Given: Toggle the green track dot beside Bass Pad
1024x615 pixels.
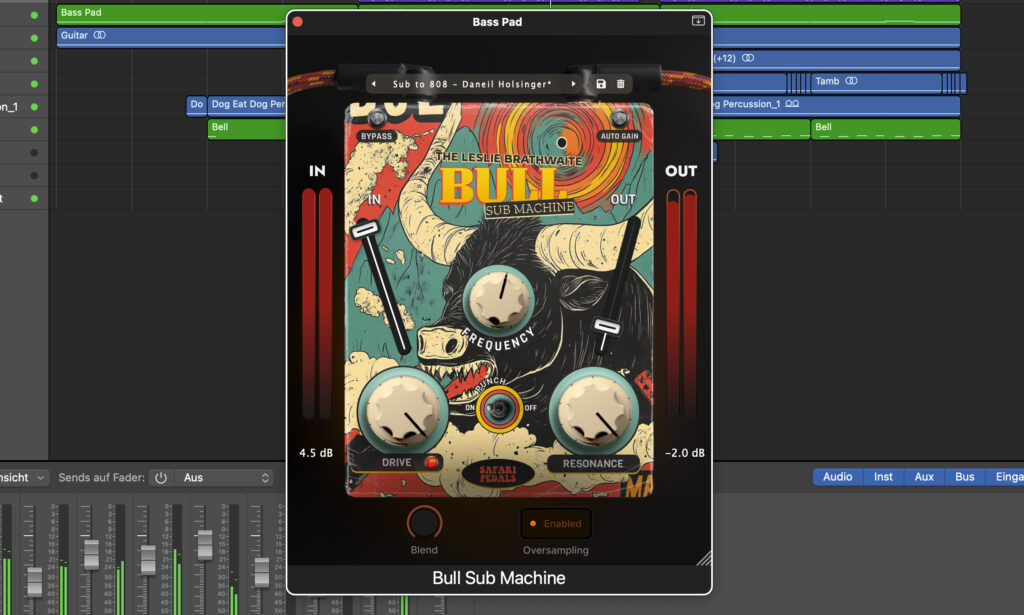Looking at the screenshot, I should (34, 15).
